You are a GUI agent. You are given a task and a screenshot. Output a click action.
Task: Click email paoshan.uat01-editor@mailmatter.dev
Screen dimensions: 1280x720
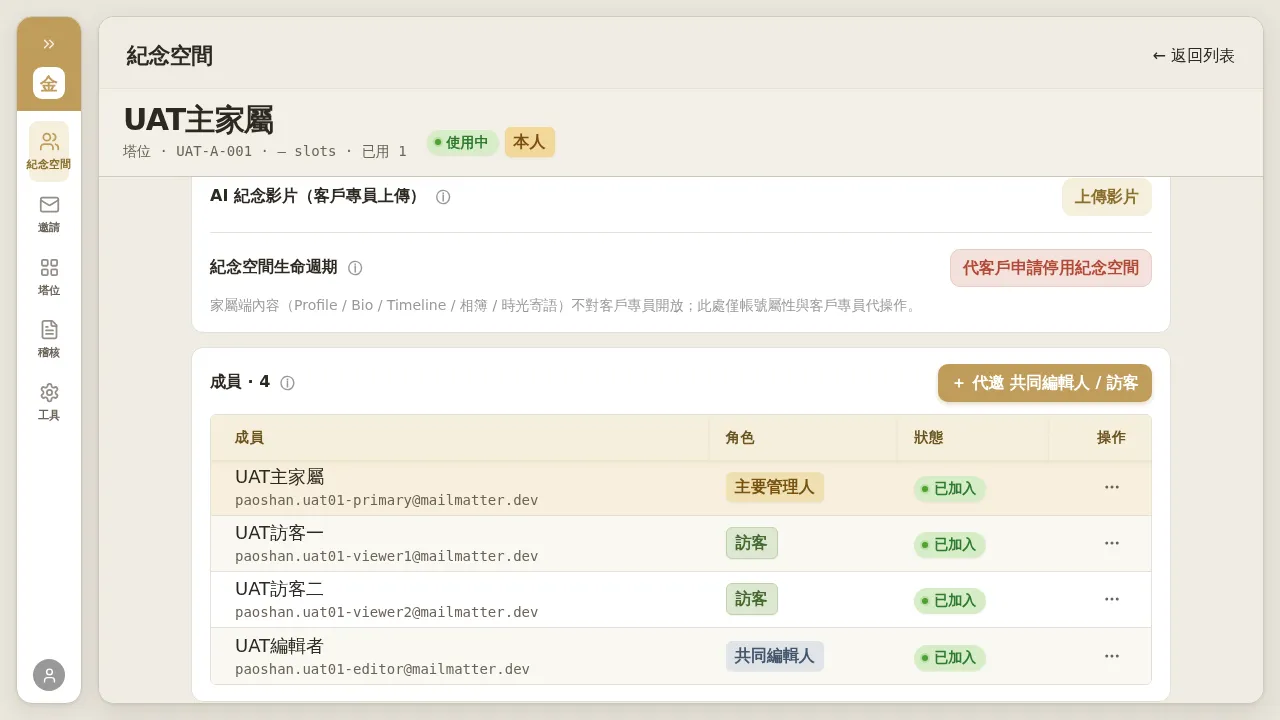(x=383, y=669)
